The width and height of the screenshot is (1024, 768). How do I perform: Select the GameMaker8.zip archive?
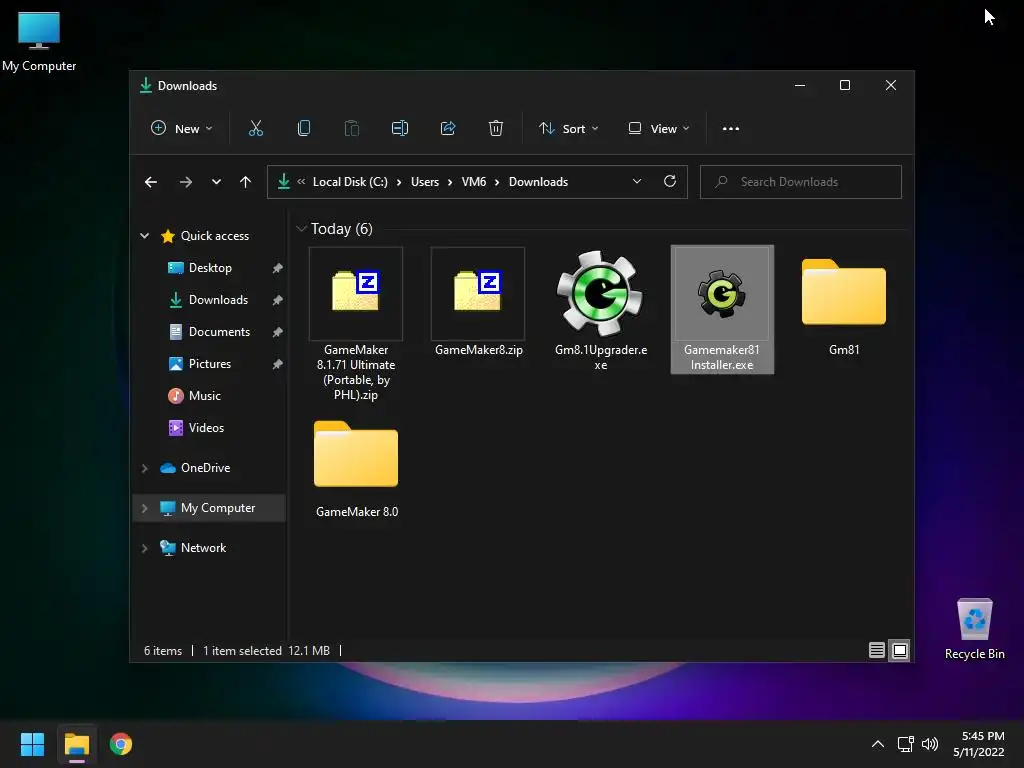[x=478, y=302]
